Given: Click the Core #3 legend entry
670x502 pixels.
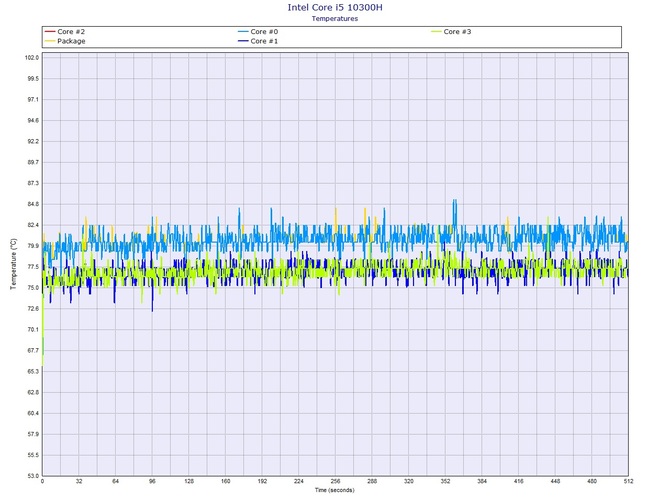Looking at the screenshot, I should point(451,32).
